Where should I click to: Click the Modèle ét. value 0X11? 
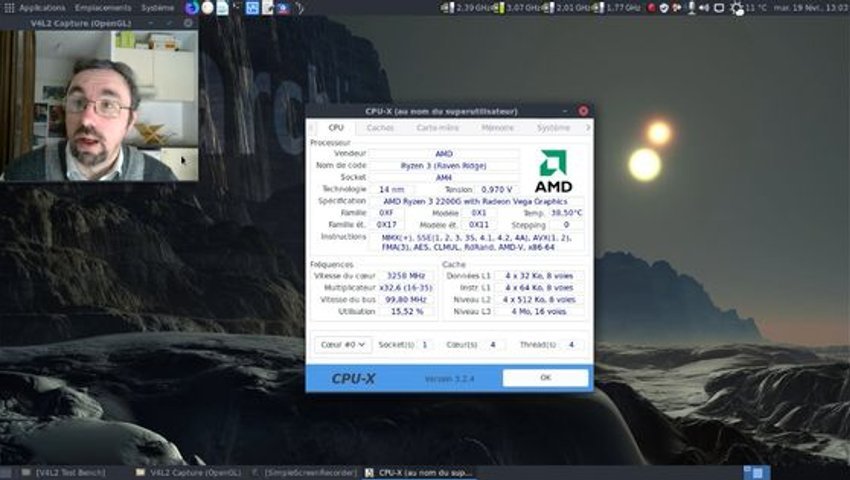coord(479,225)
